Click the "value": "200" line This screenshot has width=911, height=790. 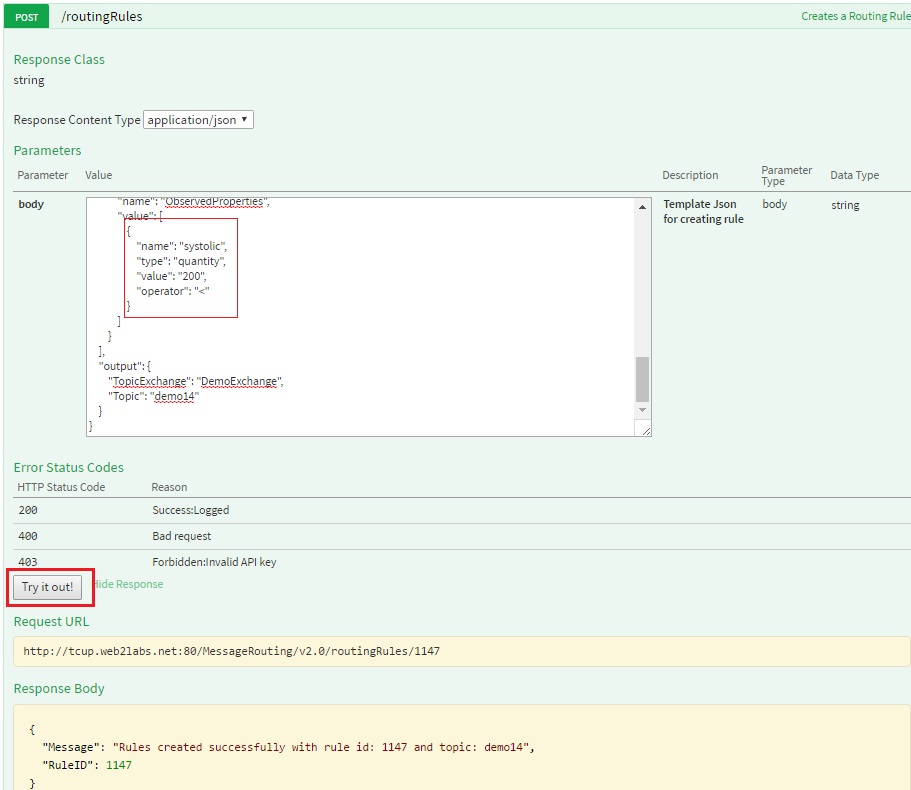[x=171, y=276]
